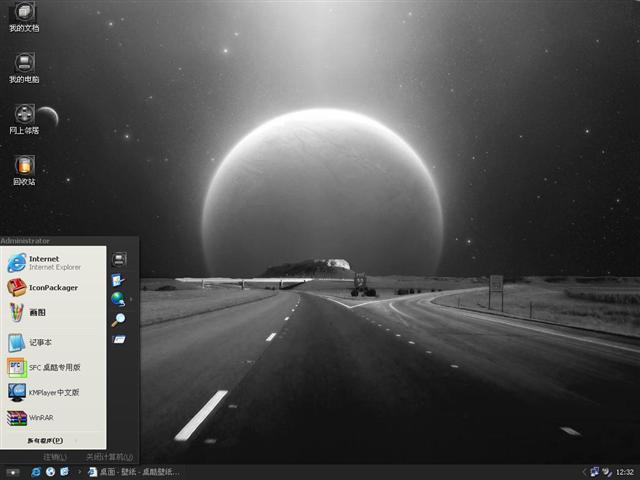The image size is (640, 480).
Task: Click the run icon below the magnifier
Action: point(119,339)
